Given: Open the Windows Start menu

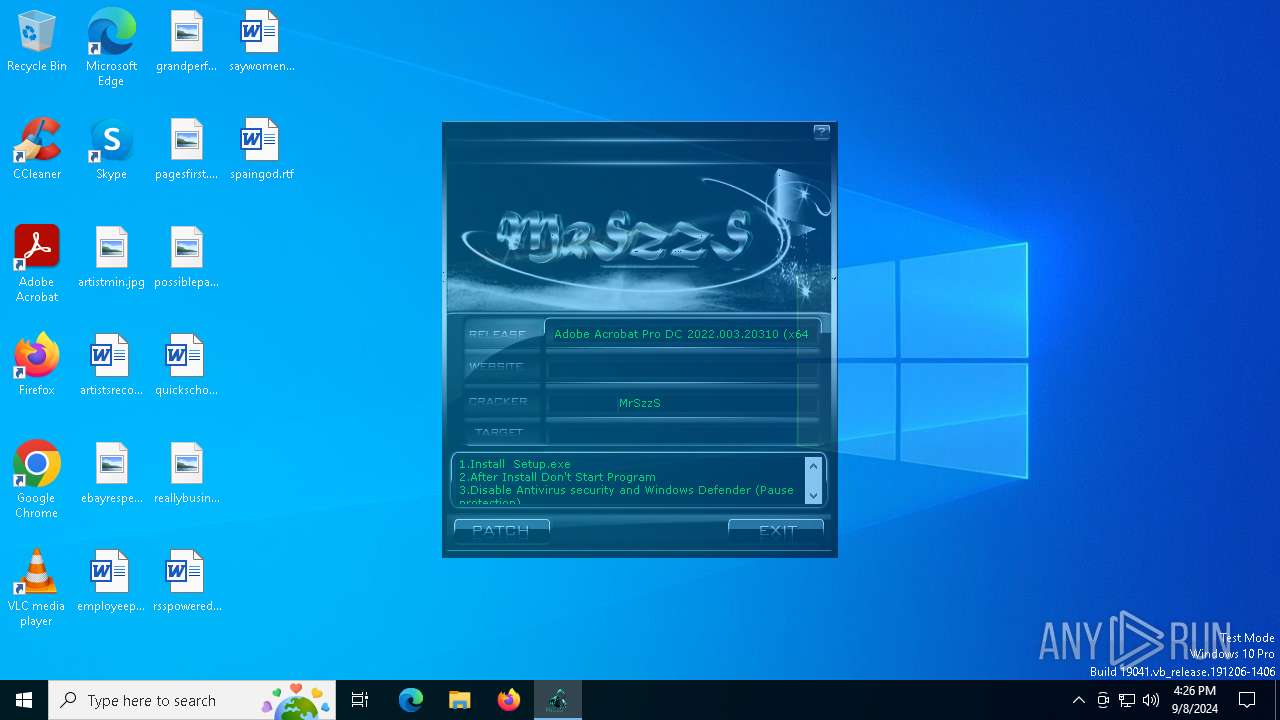Looking at the screenshot, I should pyautogui.click(x=24, y=700).
